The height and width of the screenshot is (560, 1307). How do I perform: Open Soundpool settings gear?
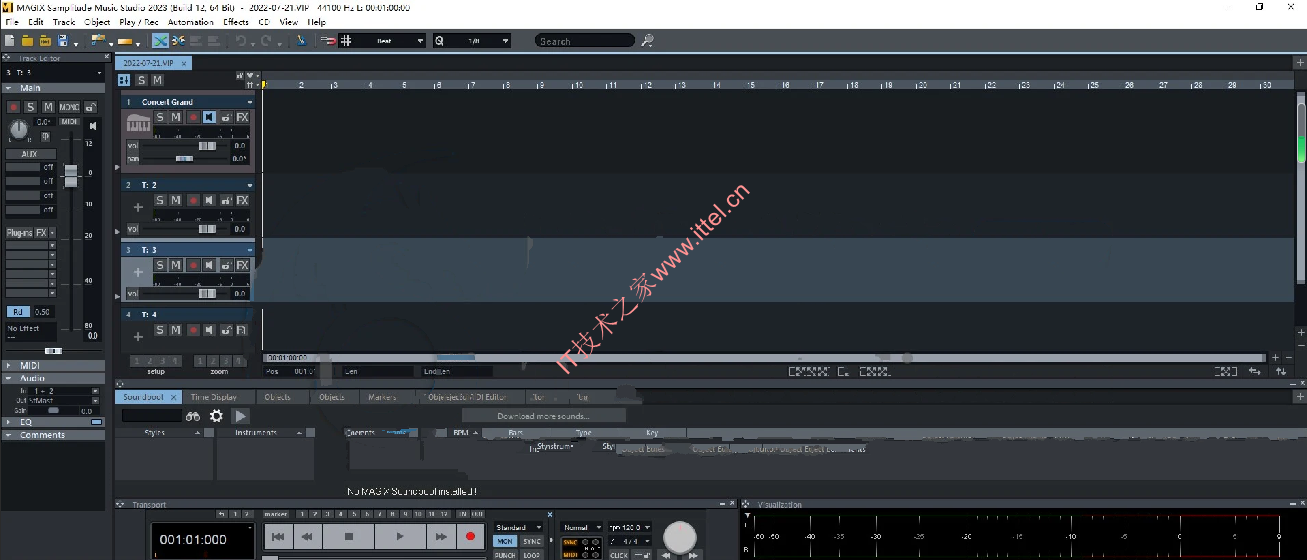click(216, 416)
